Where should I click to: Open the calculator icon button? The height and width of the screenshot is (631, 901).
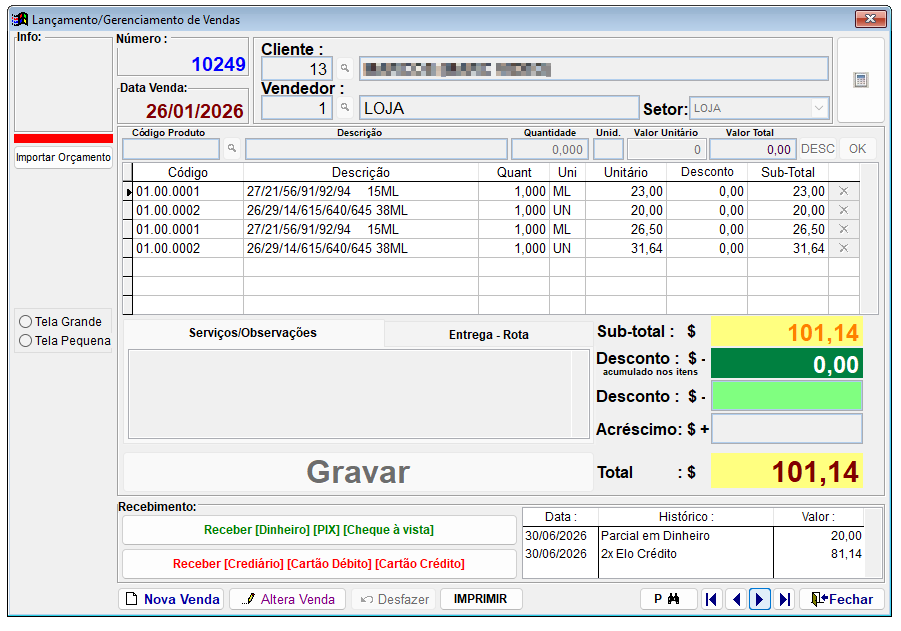[x=860, y=80]
